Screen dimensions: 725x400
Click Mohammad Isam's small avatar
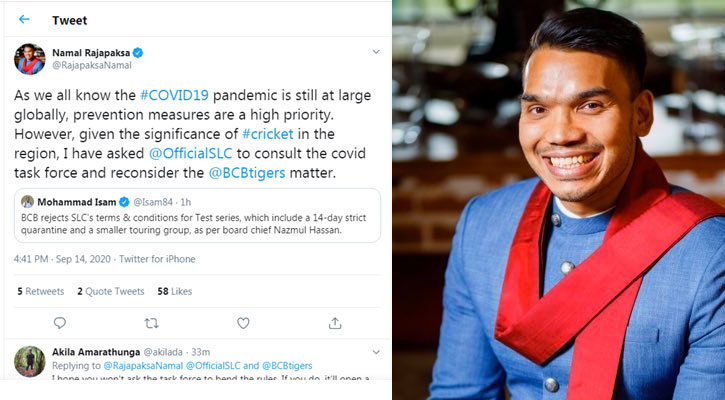[x=27, y=201]
